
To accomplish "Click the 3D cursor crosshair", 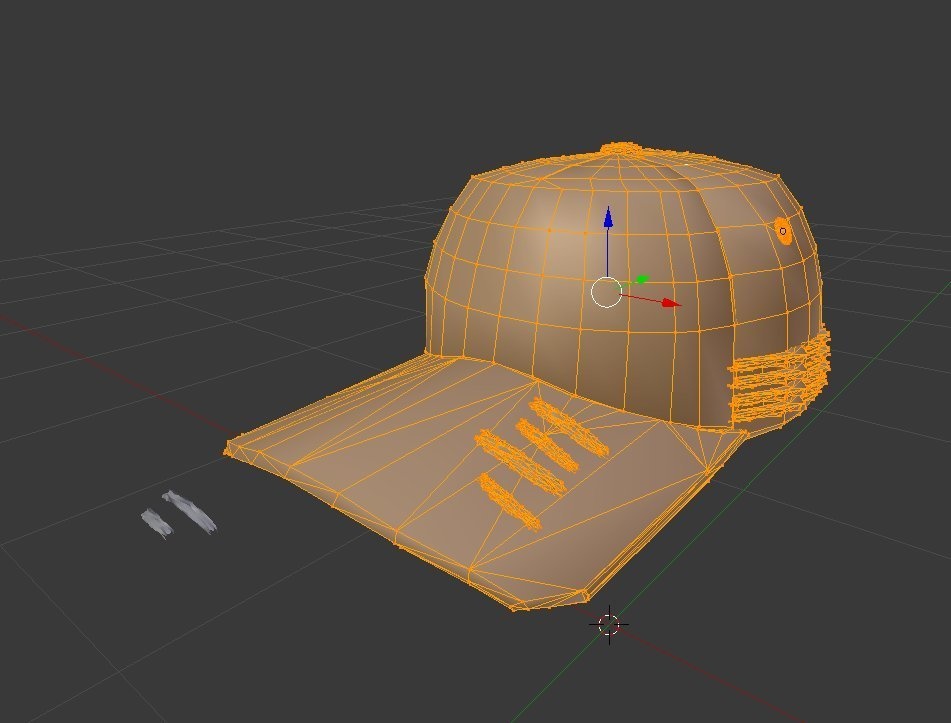I will click(x=609, y=624).
